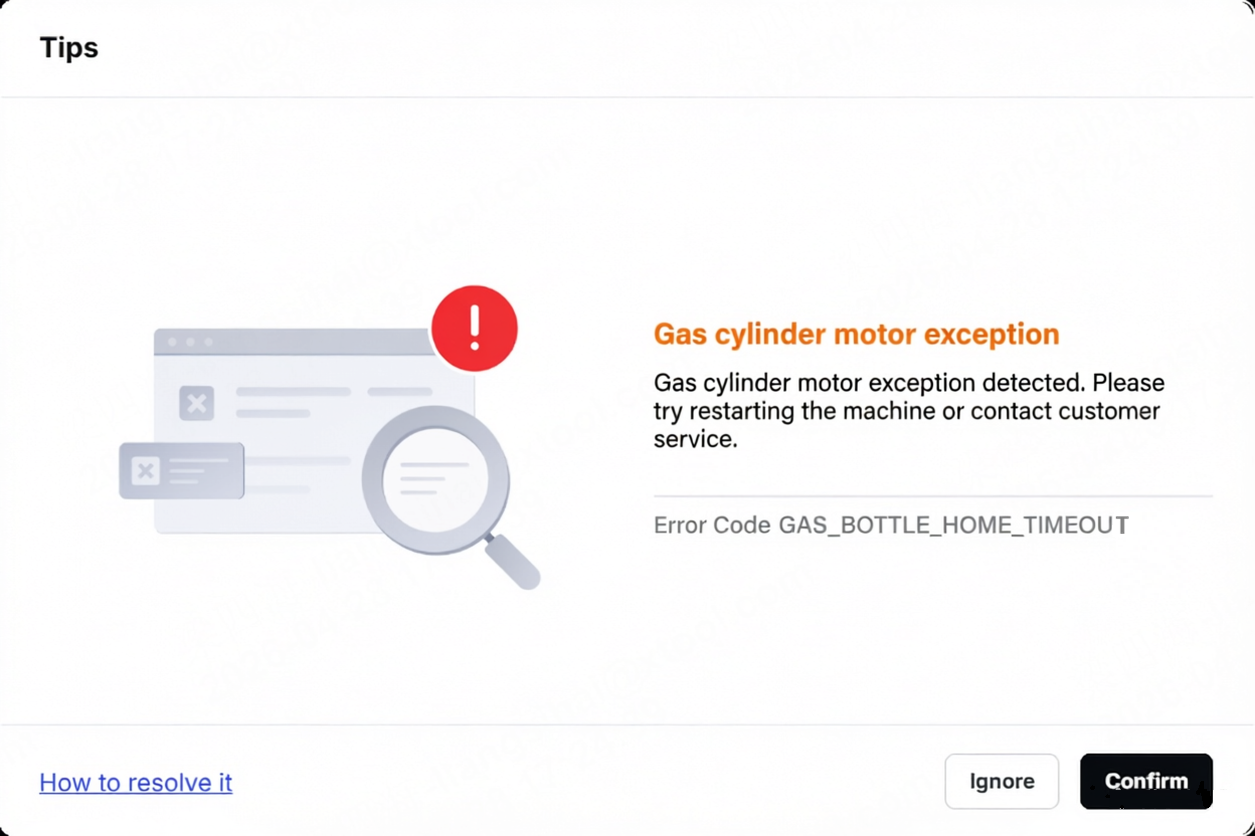The width and height of the screenshot is (1255, 836).
Task: Click the black Confirm button
Action: [1146, 781]
